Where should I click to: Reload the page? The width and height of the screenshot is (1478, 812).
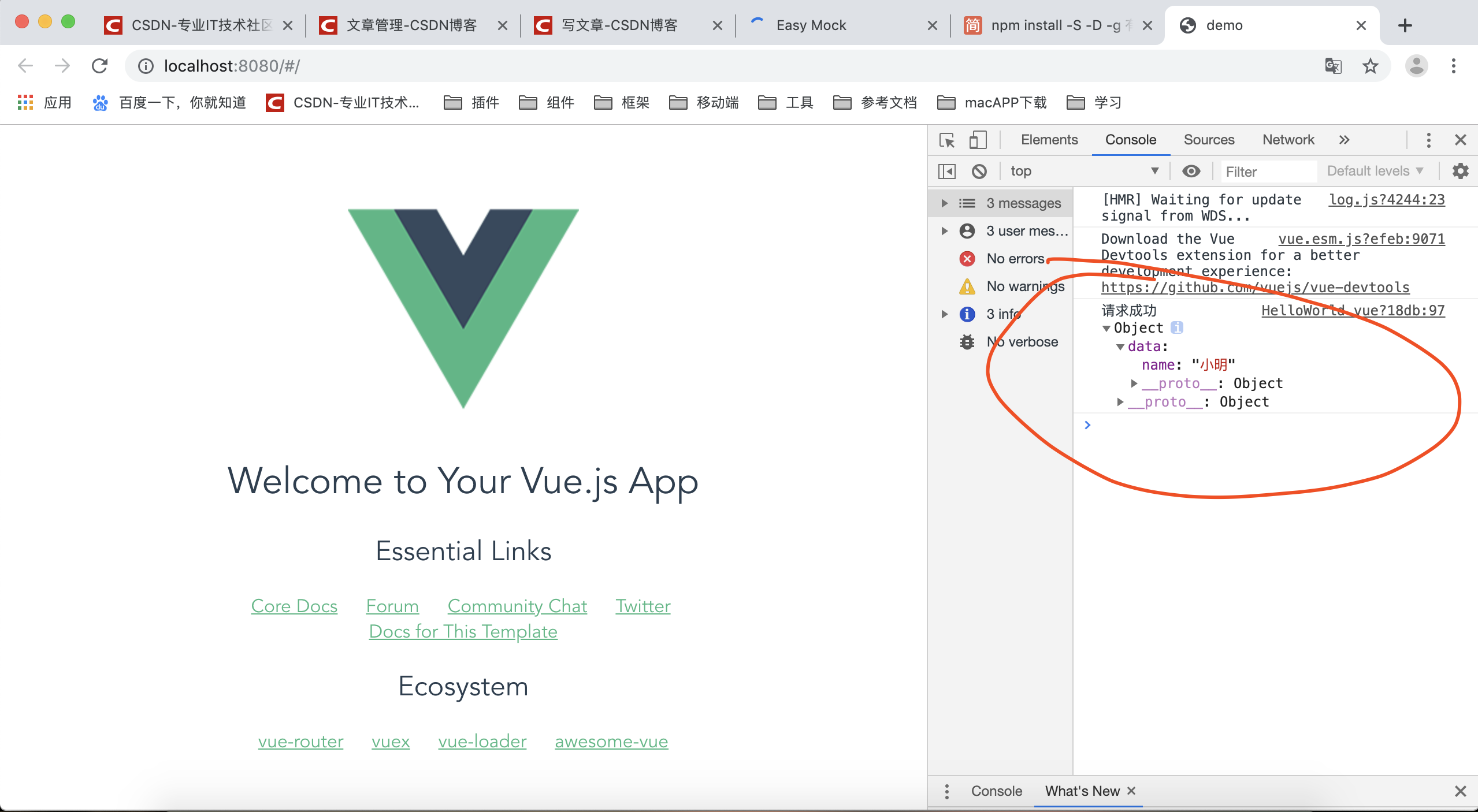click(x=100, y=66)
